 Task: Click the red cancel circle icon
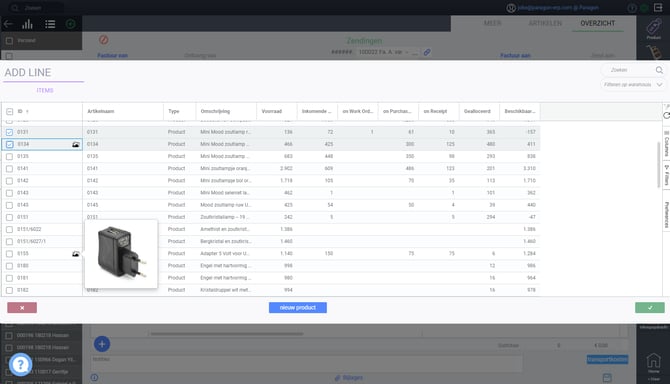pyautogui.click(x=103, y=40)
